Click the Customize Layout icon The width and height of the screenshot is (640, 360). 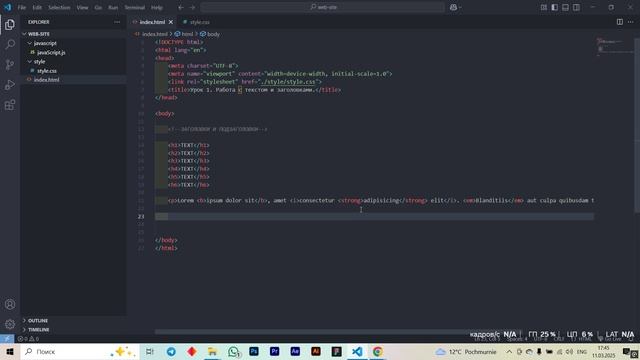(x=544, y=7)
